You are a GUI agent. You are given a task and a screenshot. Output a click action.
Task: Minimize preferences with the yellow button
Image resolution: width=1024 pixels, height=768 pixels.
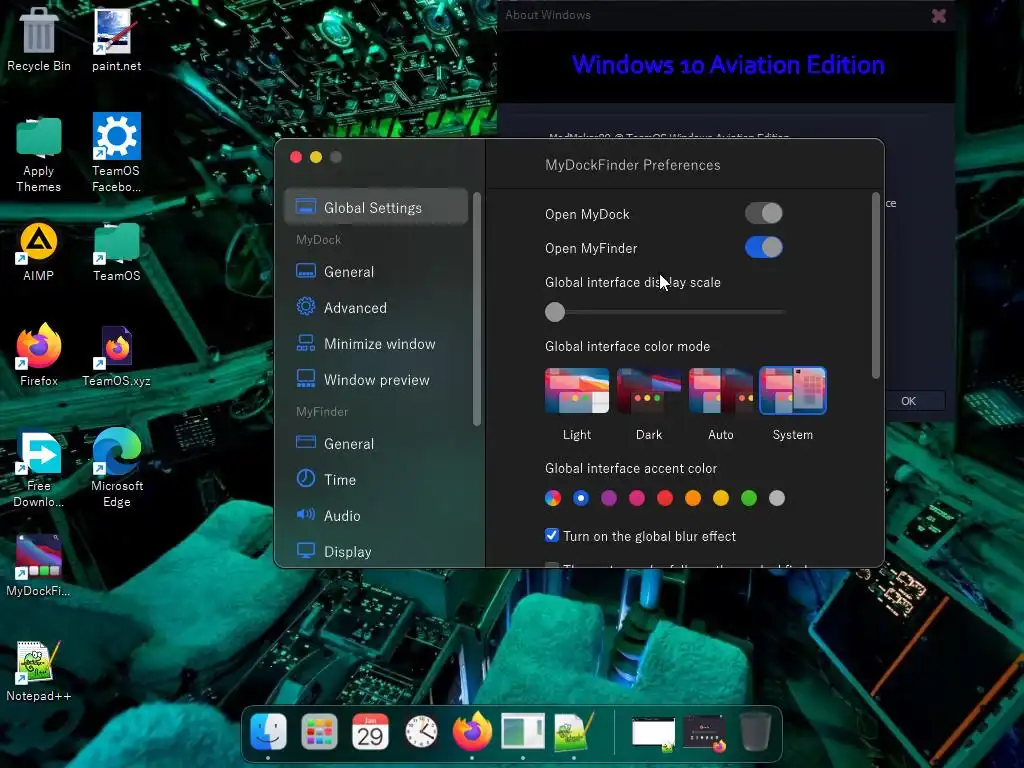(316, 157)
